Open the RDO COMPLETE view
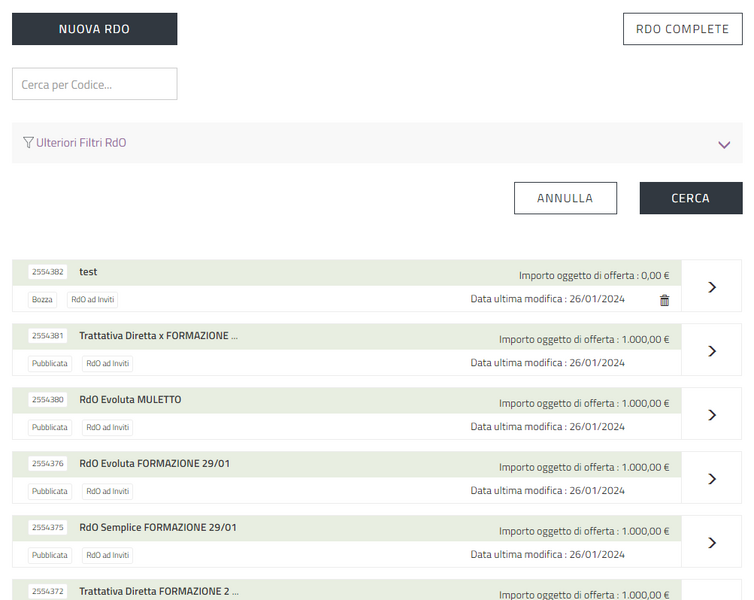Screen dimensions: 754x600 (682, 29)
